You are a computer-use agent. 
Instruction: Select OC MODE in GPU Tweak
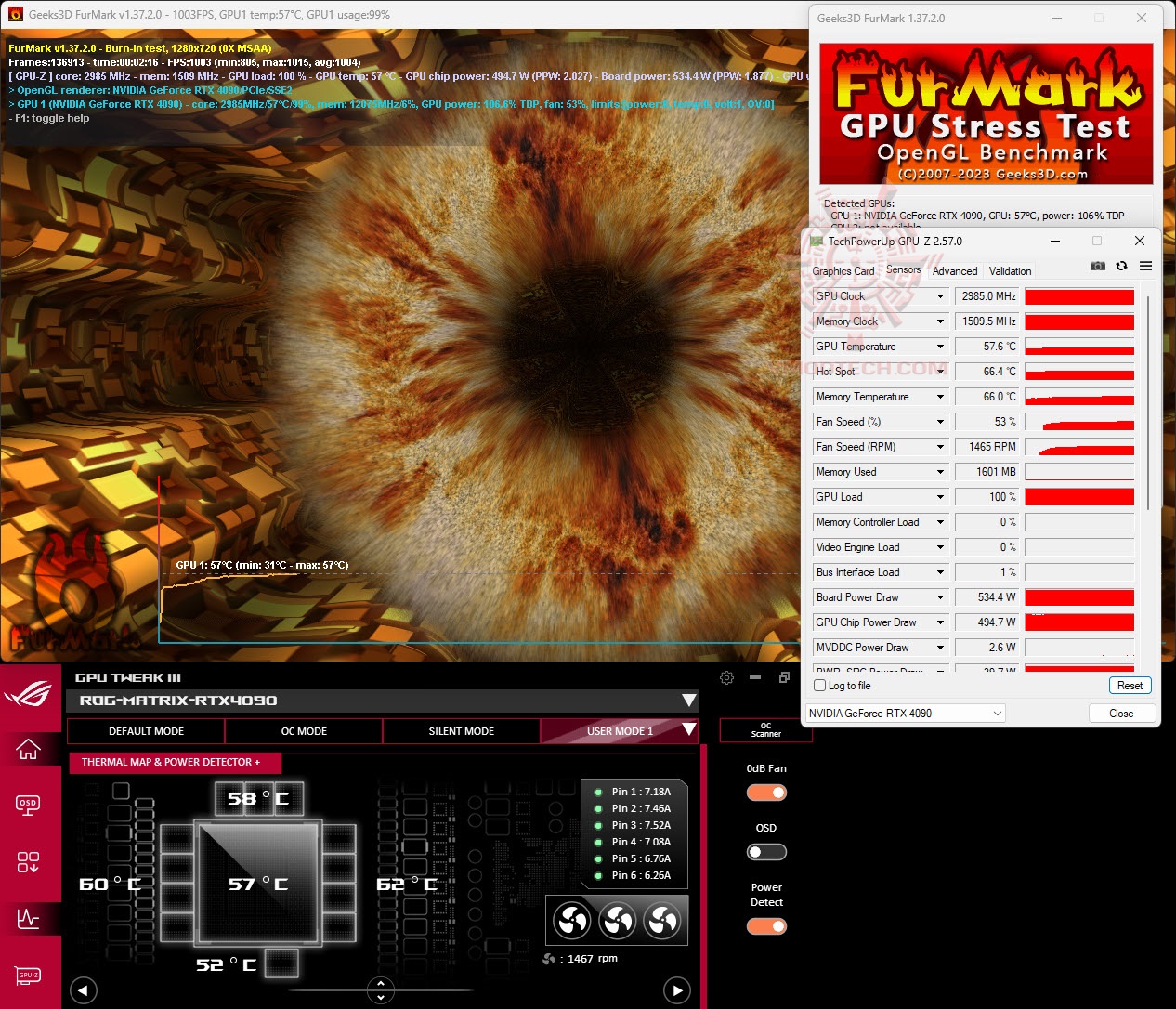click(x=304, y=731)
